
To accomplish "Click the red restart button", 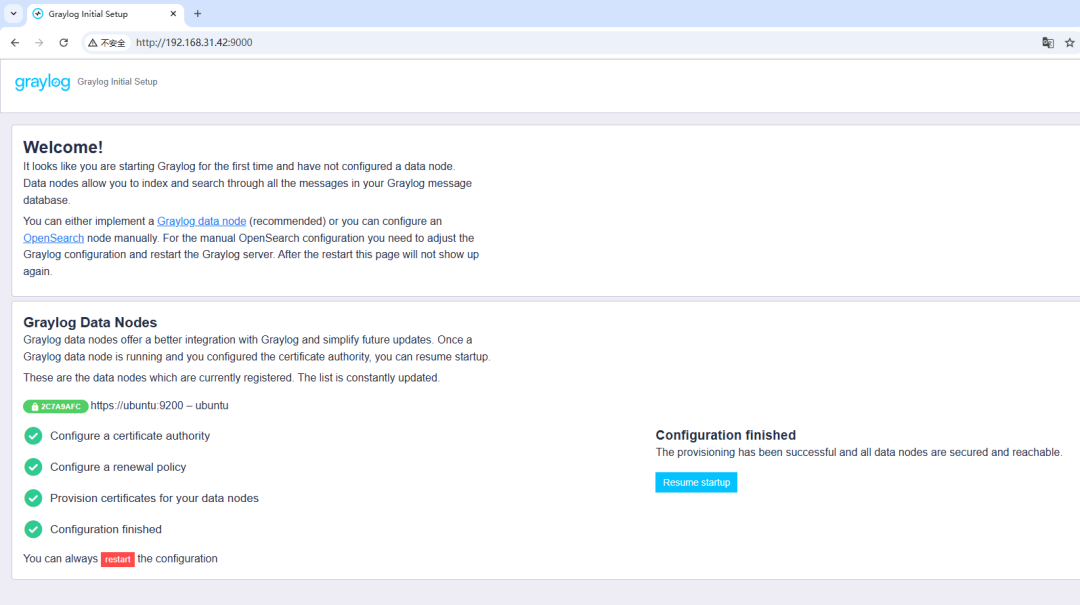I will click(x=118, y=560).
